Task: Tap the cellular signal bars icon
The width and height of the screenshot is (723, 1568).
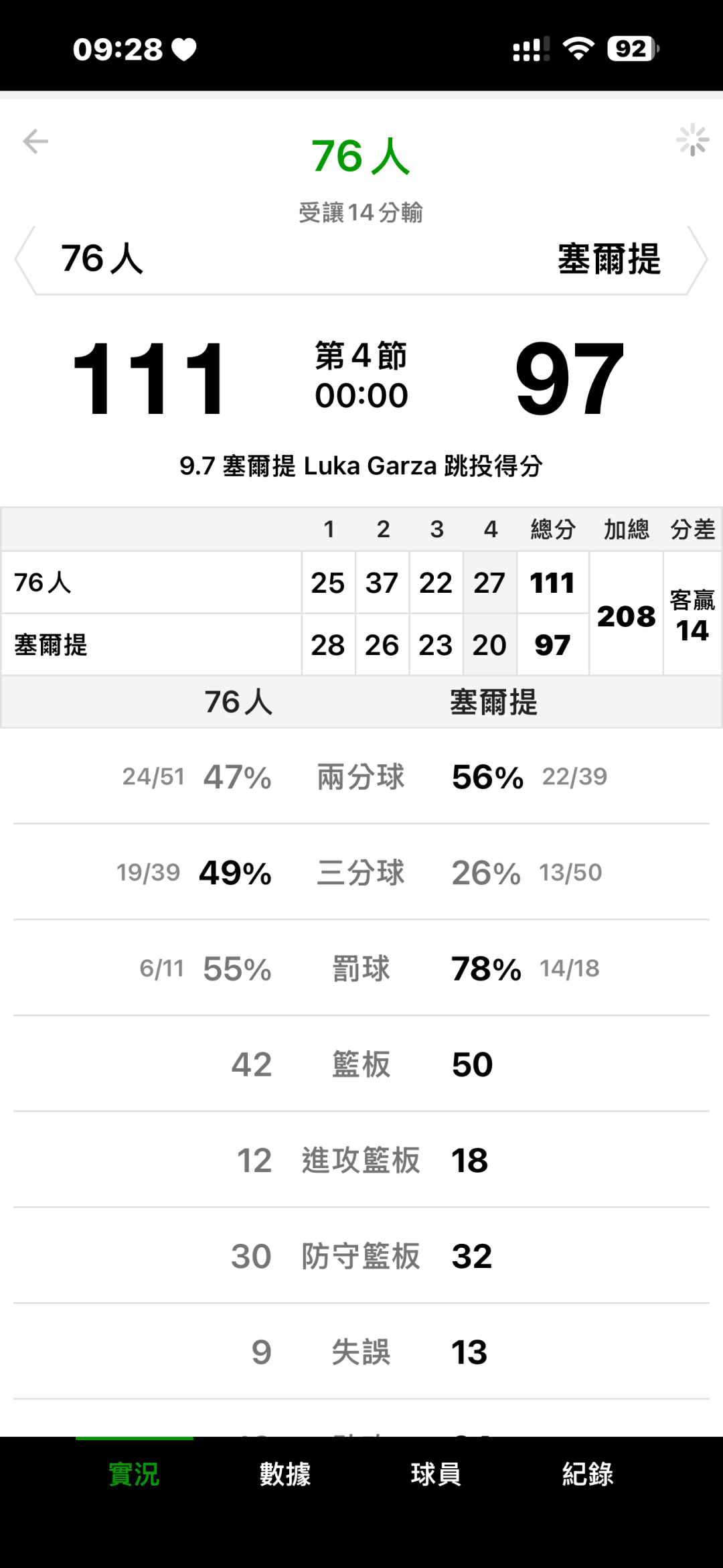Action: click(x=531, y=50)
